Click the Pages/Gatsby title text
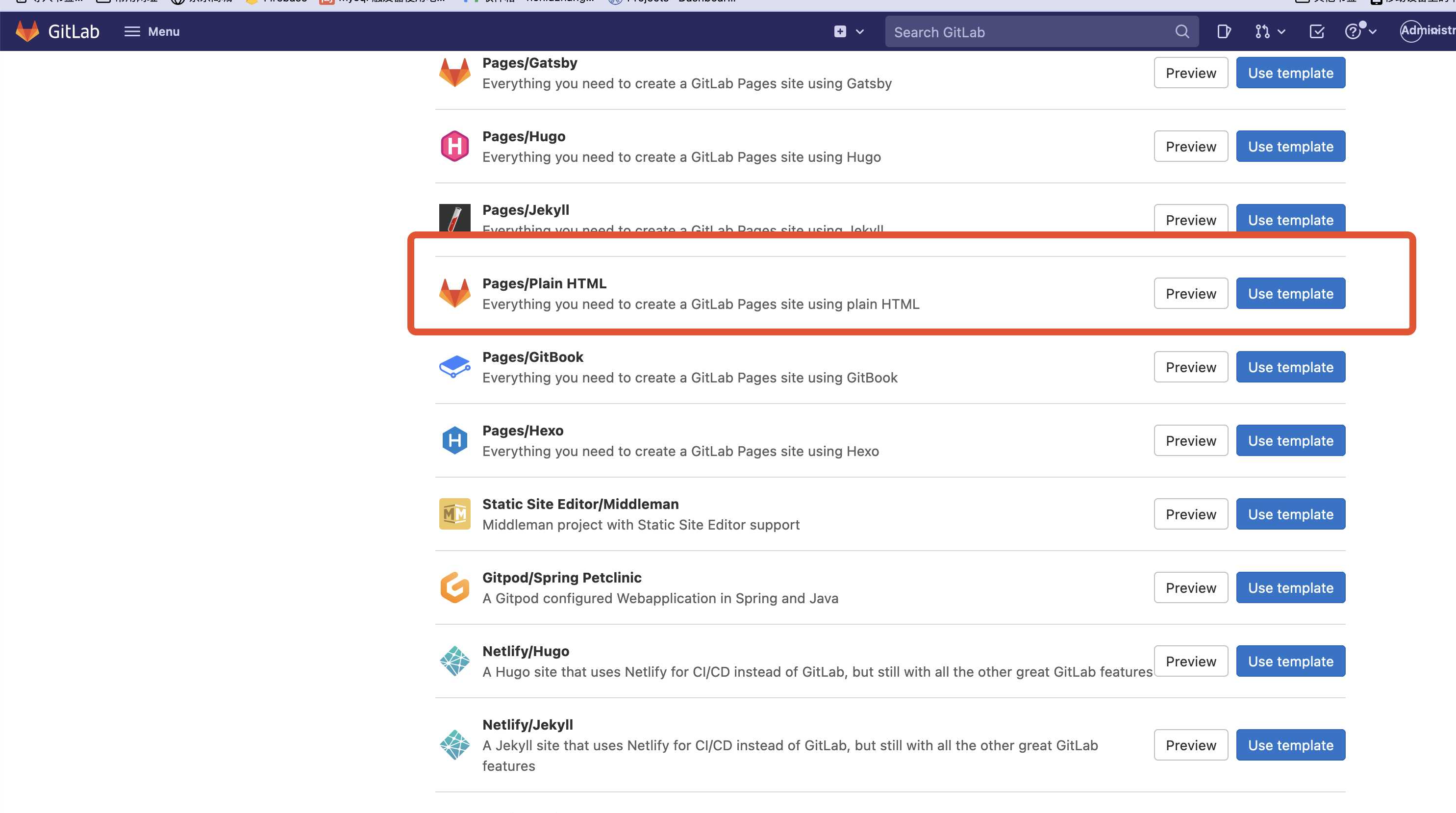This screenshot has width=1456, height=813. [x=529, y=63]
